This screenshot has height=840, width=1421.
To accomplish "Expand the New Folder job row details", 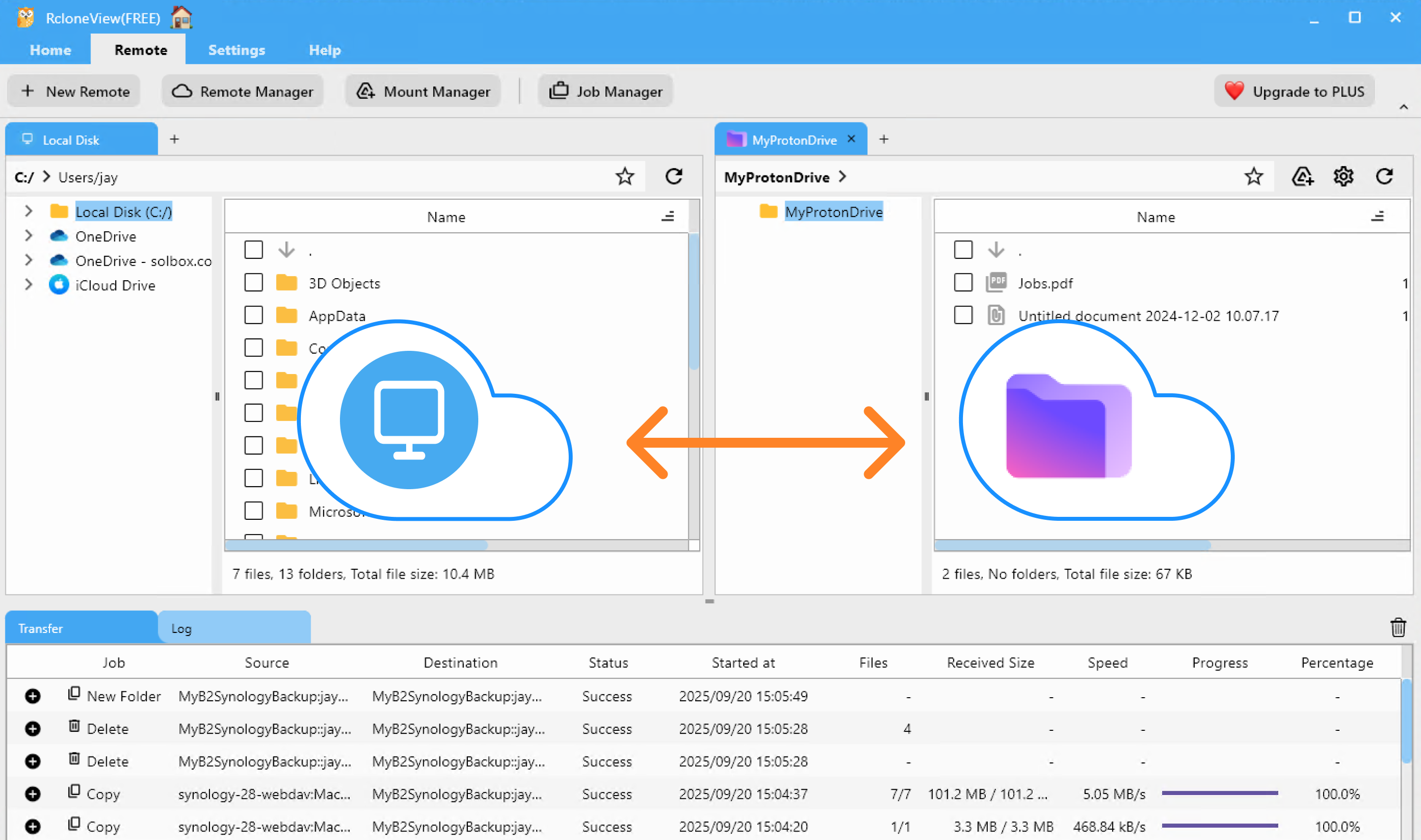I will pos(33,696).
